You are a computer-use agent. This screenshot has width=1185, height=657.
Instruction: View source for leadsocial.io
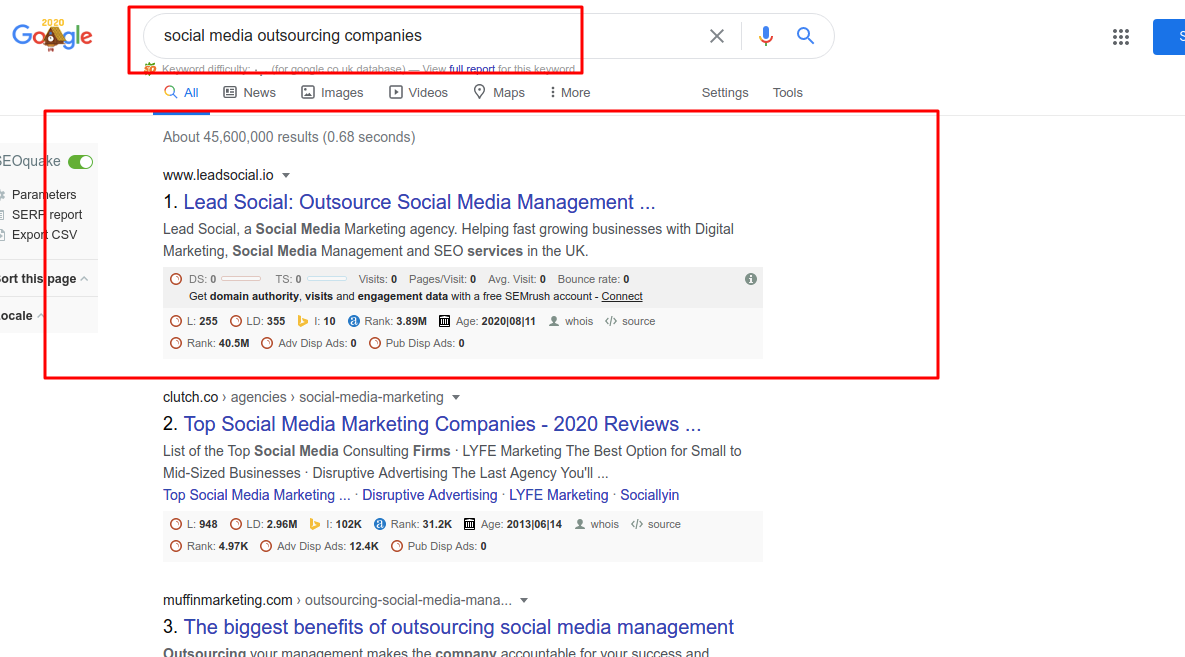click(x=630, y=321)
